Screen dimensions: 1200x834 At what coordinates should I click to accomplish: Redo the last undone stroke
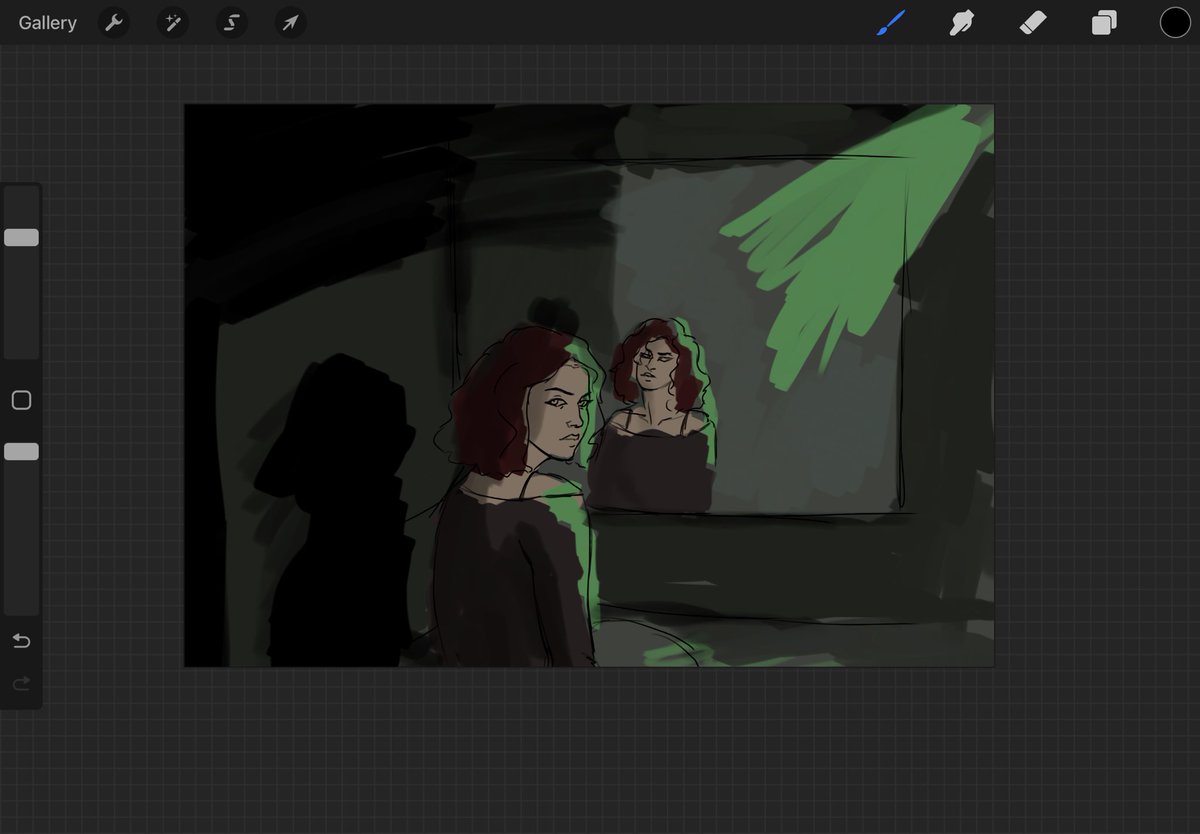[x=21, y=684]
